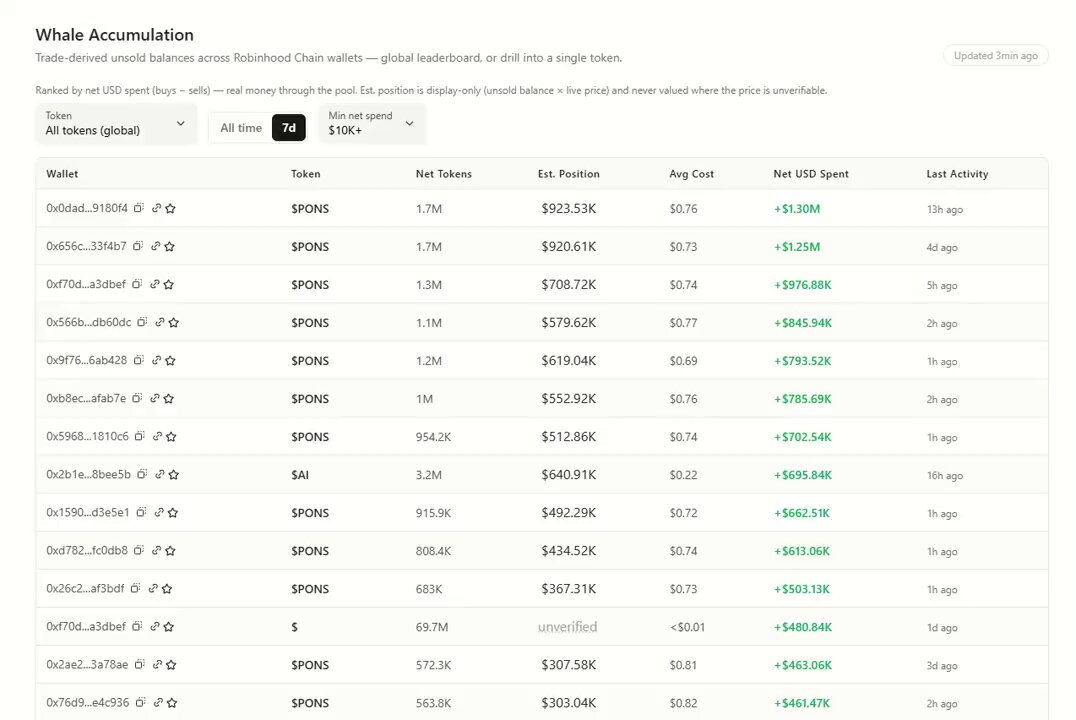The width and height of the screenshot is (1076, 720).
Task: Star the 0xf70d...a3dbef unverified row
Action: 169,627
